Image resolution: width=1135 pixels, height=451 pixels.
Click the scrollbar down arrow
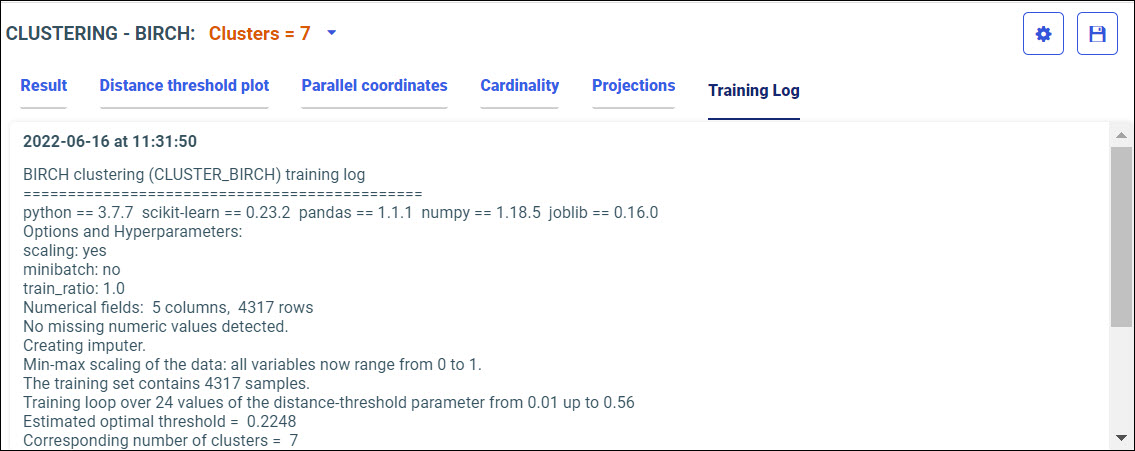coord(1121,437)
